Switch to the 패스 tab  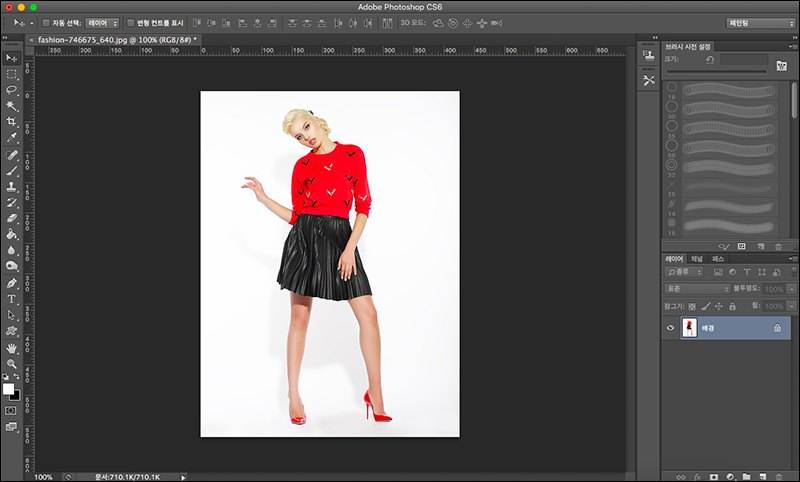[719, 259]
